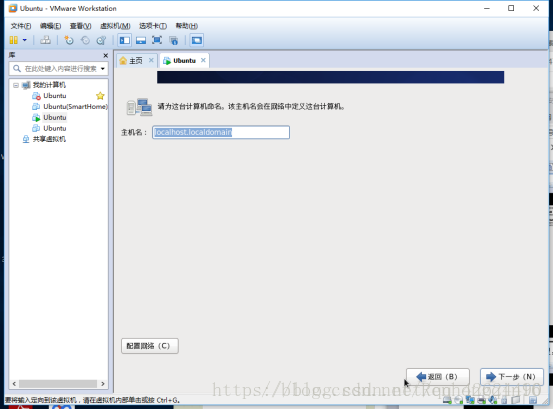
Task: Open the 编辑(E) menu
Action: click(50, 26)
